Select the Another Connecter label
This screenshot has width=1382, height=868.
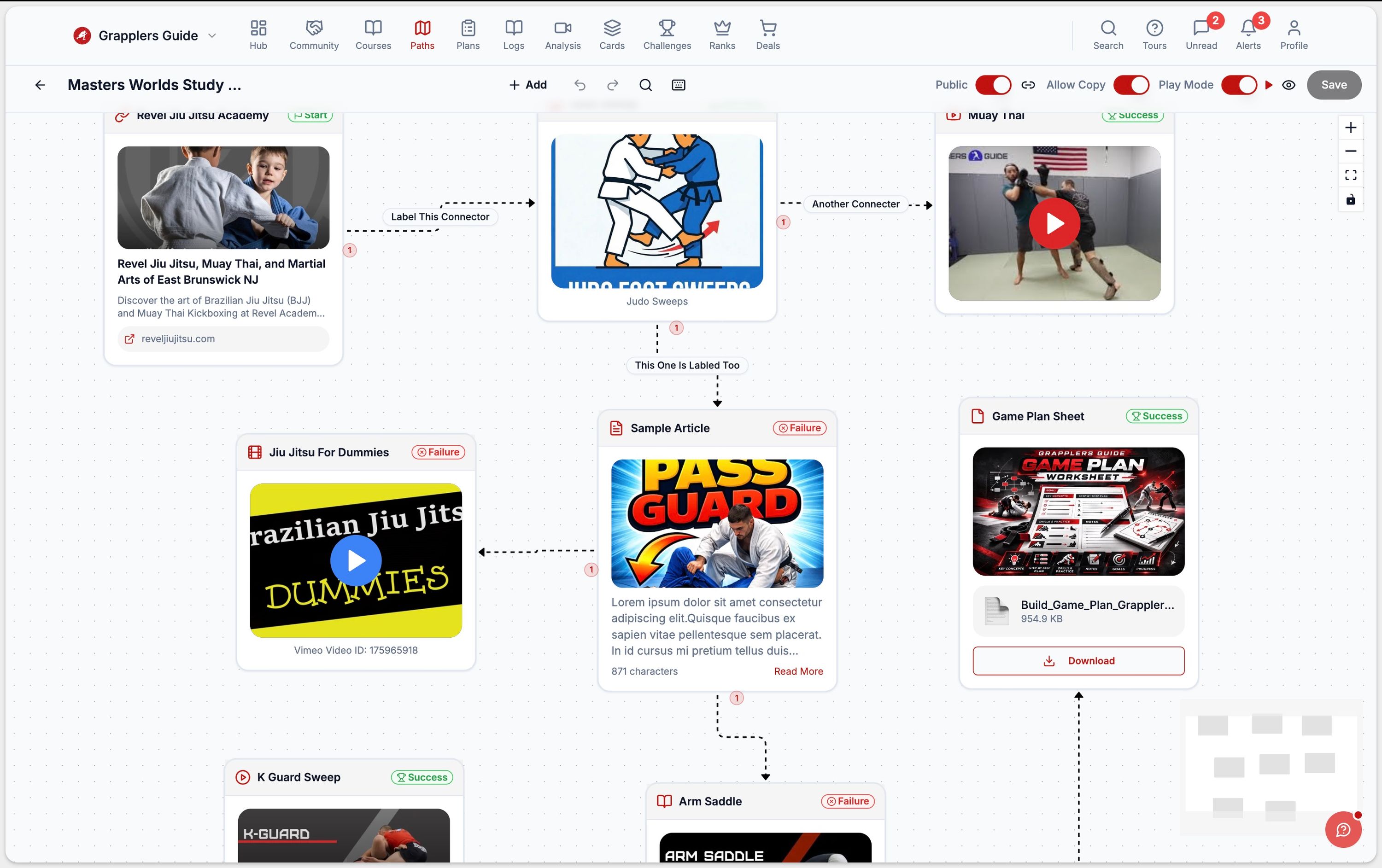[856, 204]
